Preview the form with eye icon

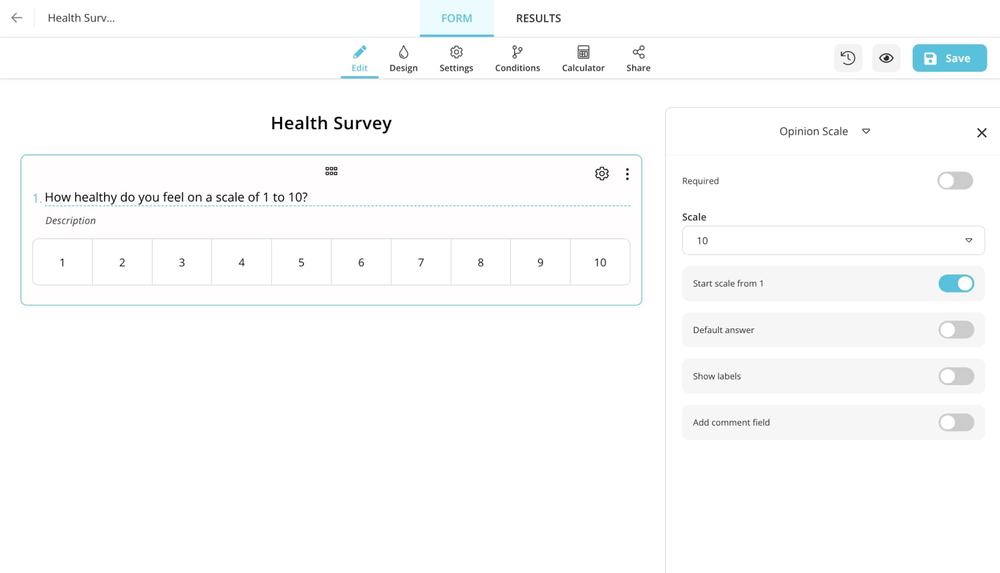coord(886,58)
